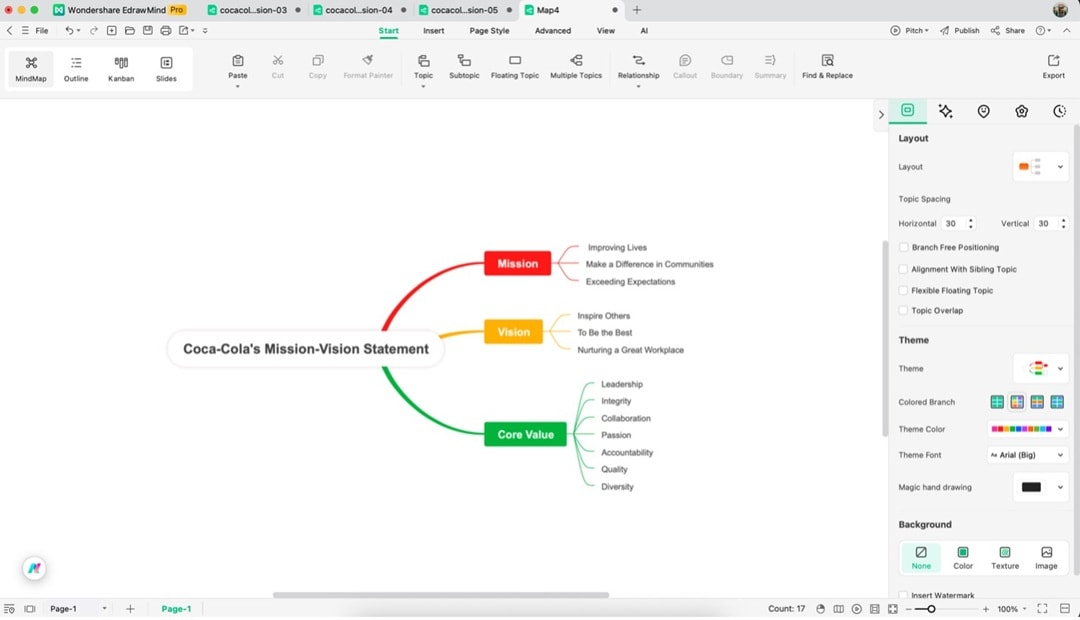The height and width of the screenshot is (620, 1080).
Task: Open the AI ribbon tab
Action: tap(644, 30)
